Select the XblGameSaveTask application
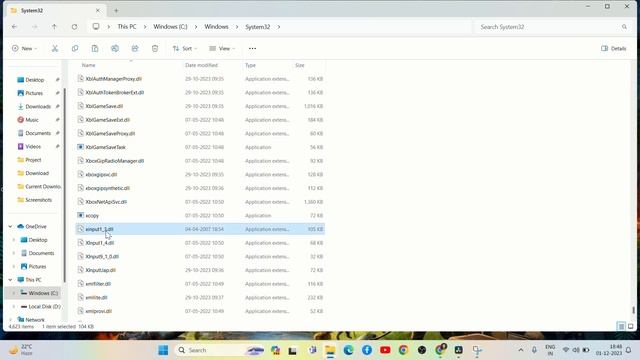Image resolution: width=640 pixels, height=360 pixels. pyautogui.click(x=200, y=147)
